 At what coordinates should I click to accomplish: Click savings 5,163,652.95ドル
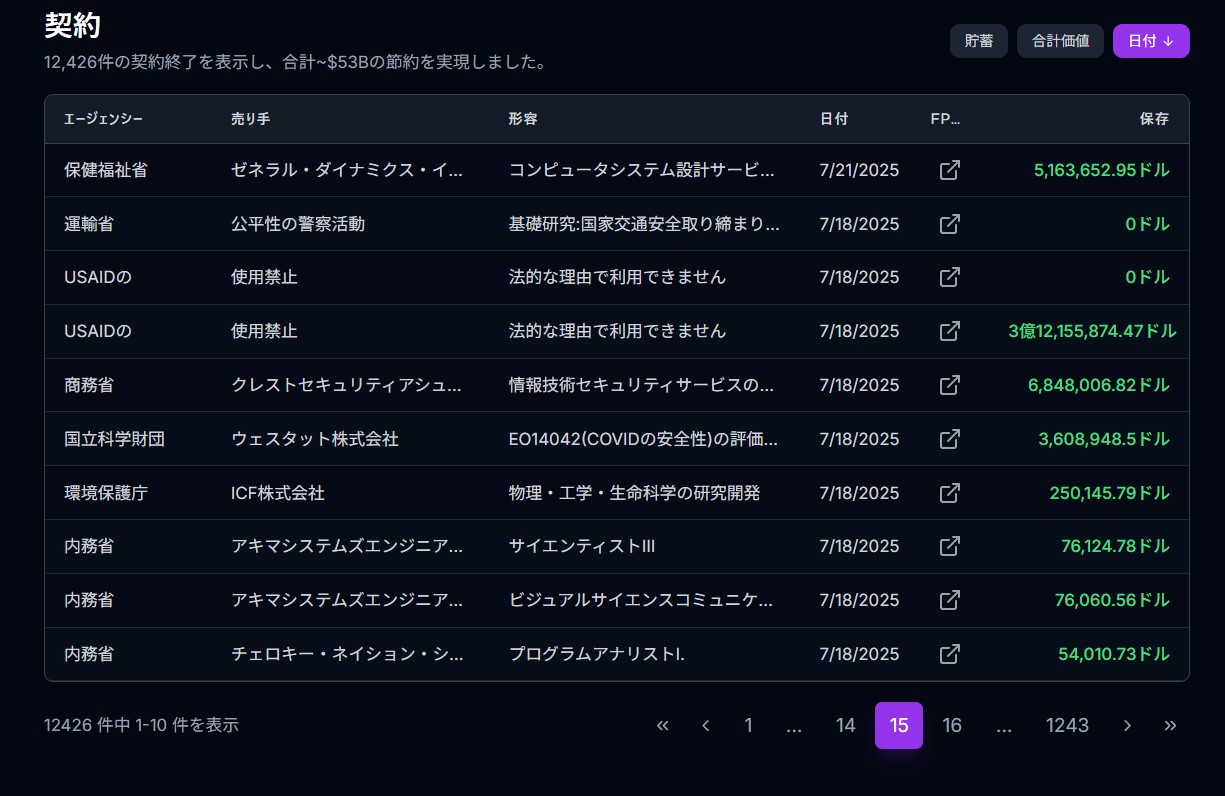pos(1102,170)
